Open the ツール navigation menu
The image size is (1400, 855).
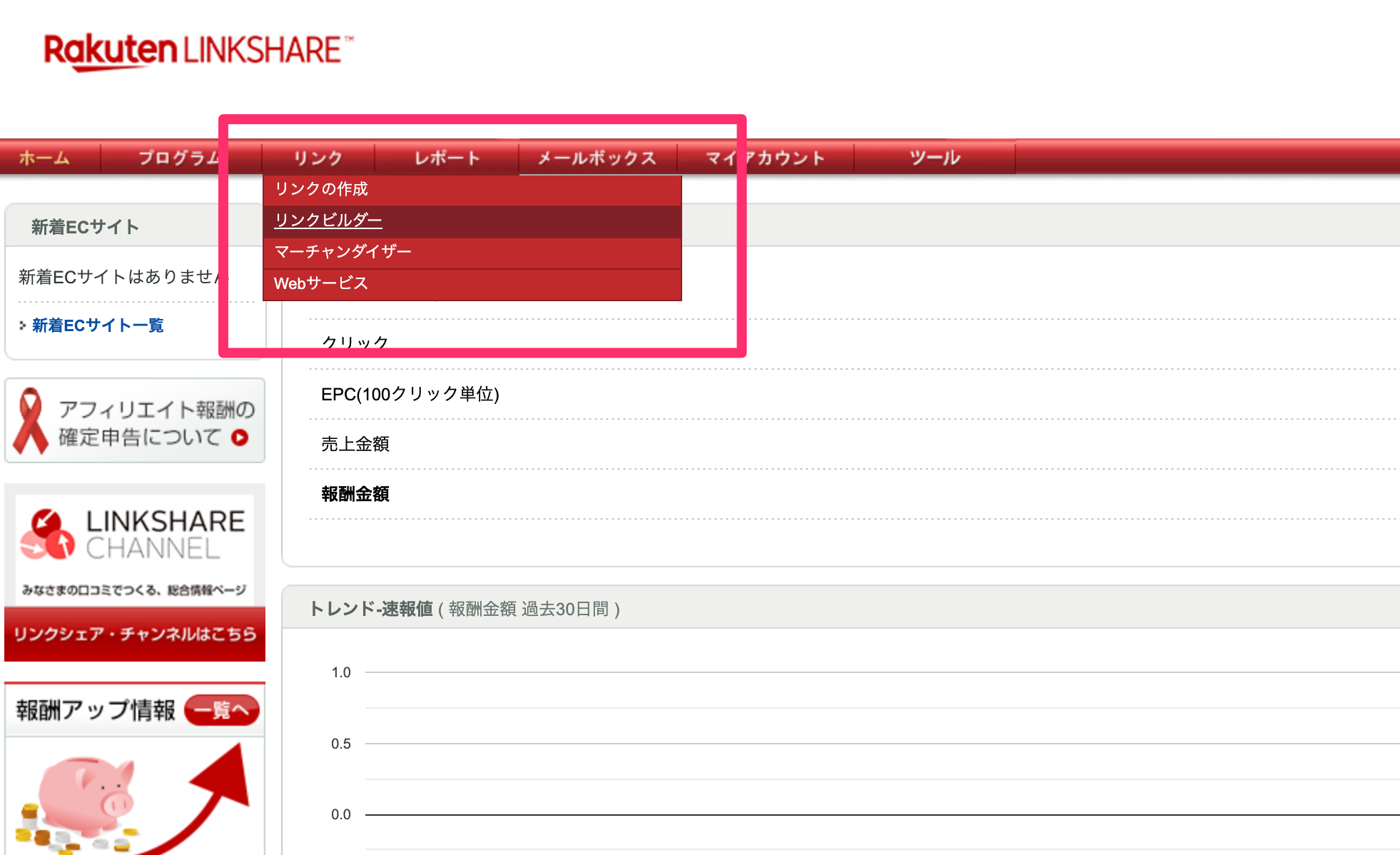click(935, 157)
